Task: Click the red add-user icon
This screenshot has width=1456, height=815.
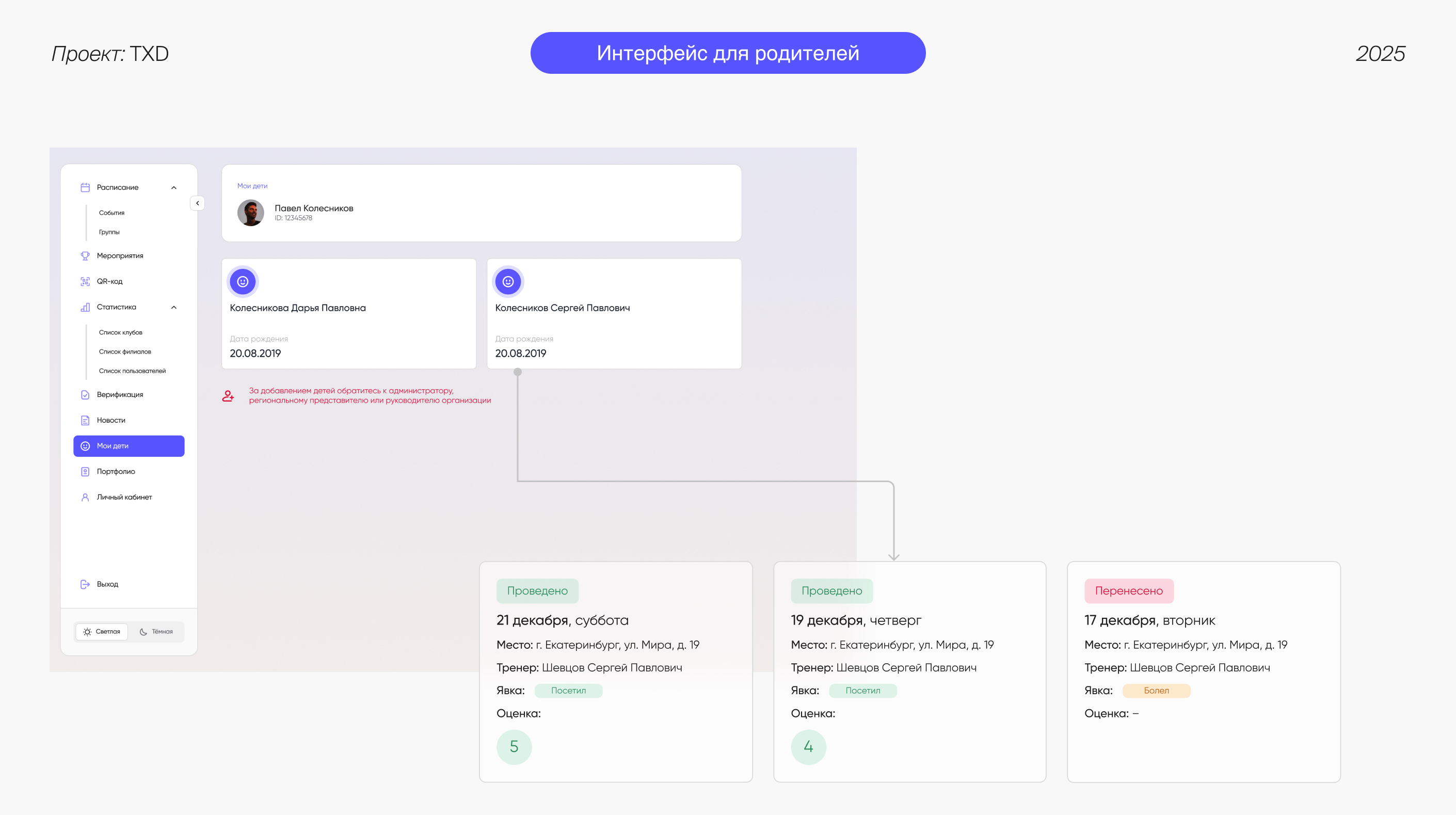Action: [228, 396]
